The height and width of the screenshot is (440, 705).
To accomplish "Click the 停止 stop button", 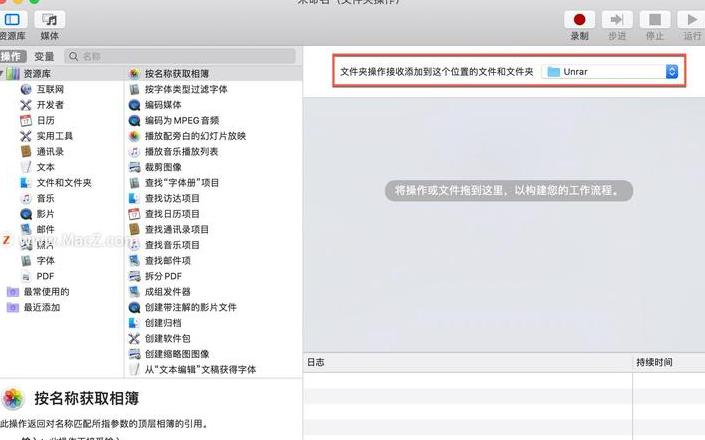I will click(x=655, y=20).
